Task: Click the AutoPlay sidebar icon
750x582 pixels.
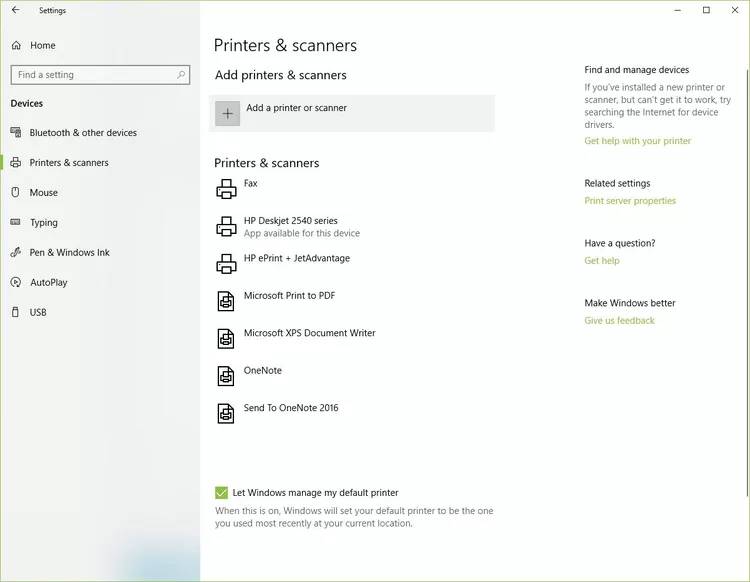Action: tap(16, 282)
